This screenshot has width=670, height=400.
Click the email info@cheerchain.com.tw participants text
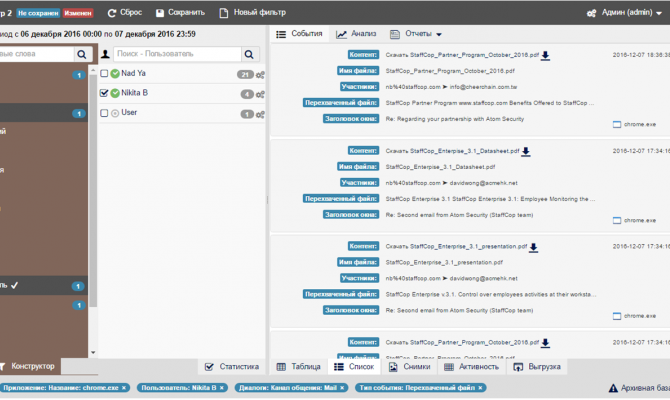[x=483, y=87]
